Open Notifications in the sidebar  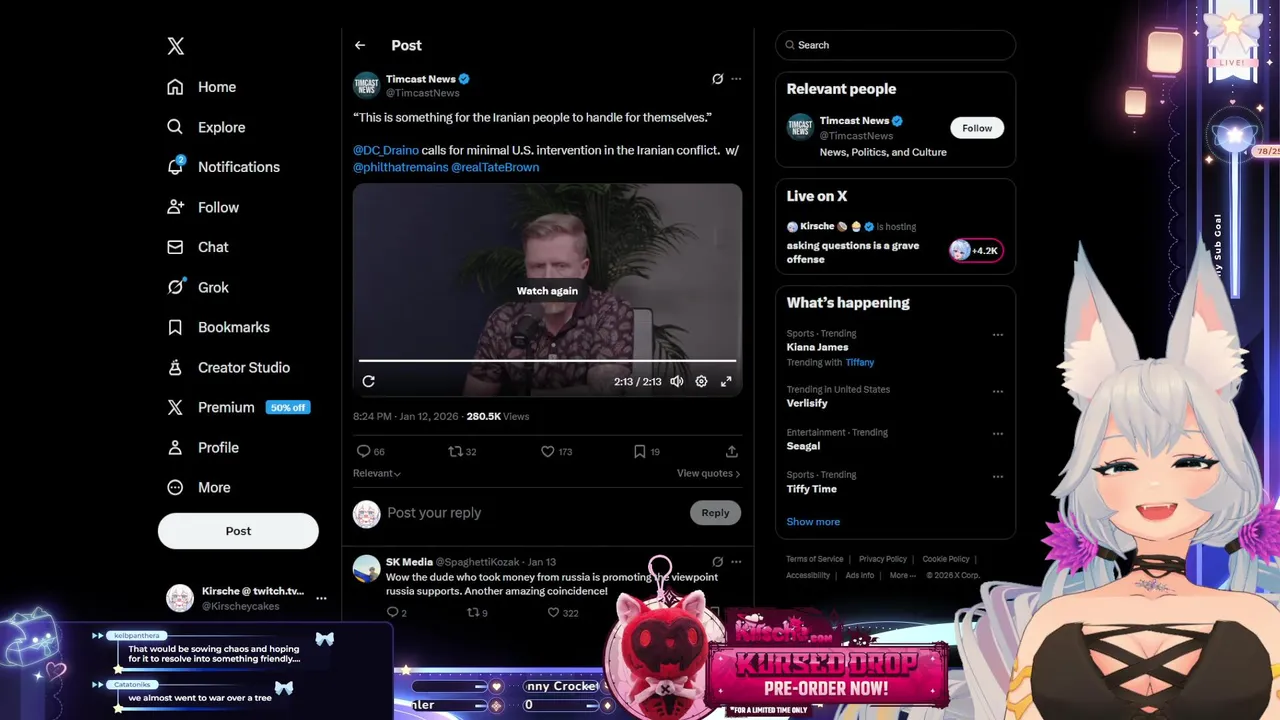(224, 167)
